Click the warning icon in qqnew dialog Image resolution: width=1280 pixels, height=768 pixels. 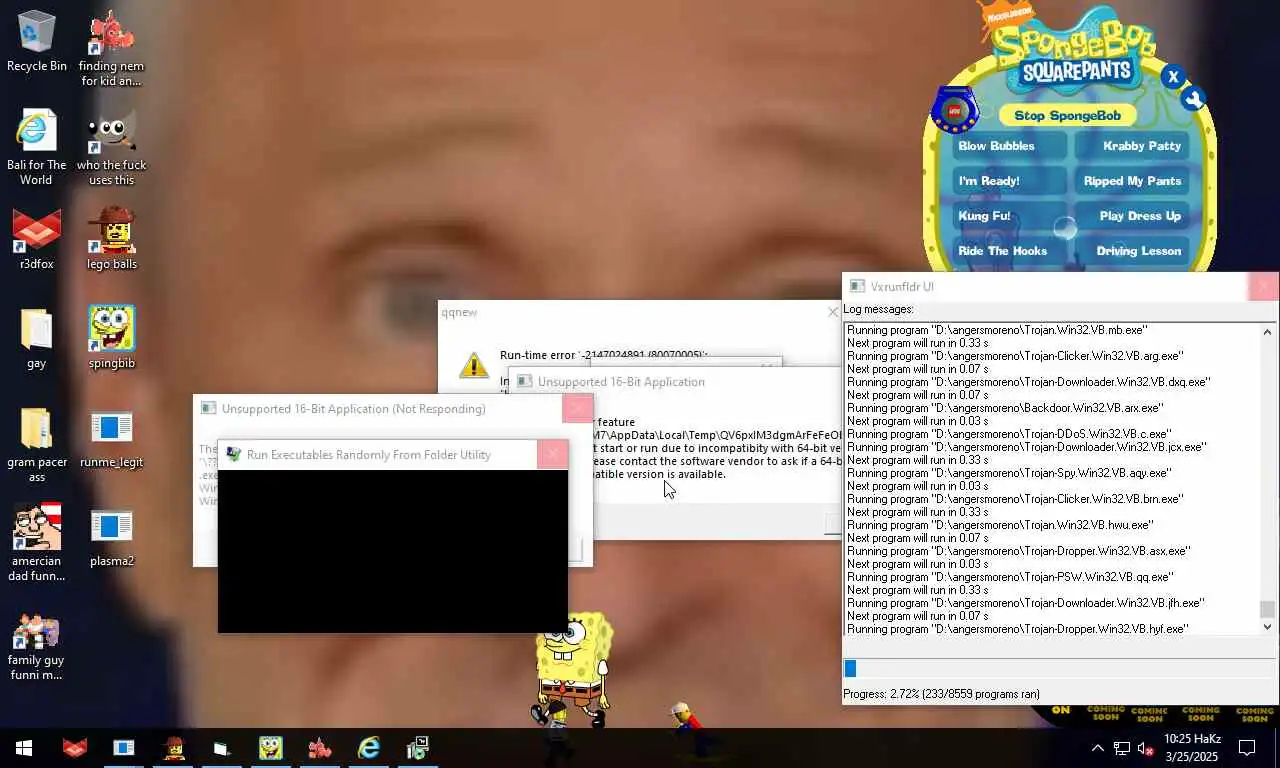click(x=474, y=364)
